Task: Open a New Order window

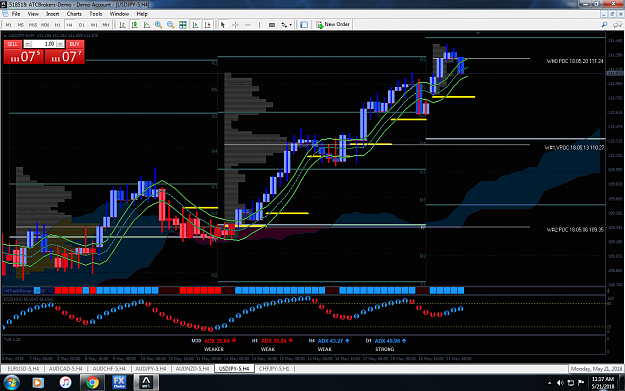Action: pyautogui.click(x=333, y=24)
